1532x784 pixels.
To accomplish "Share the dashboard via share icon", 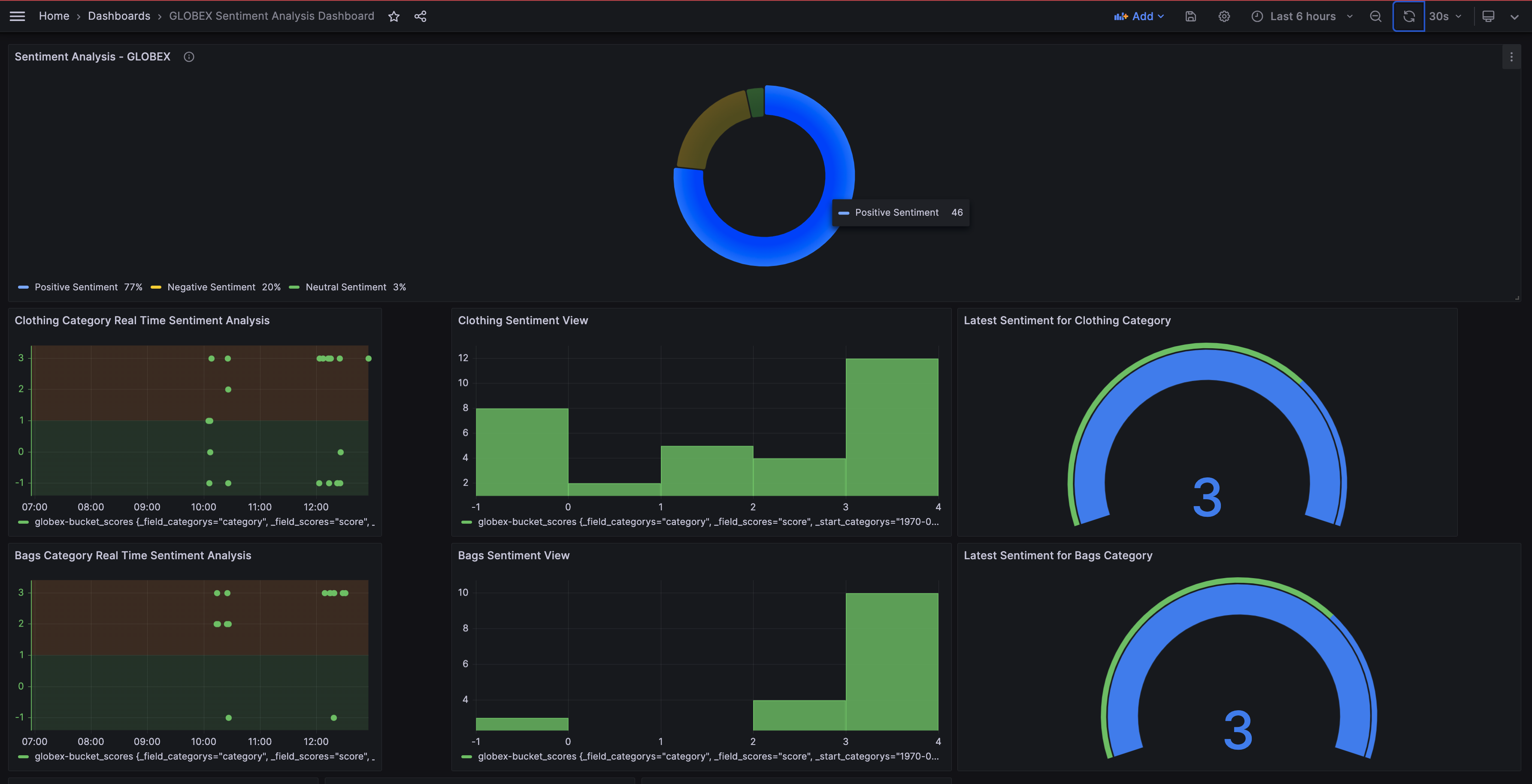I will point(421,16).
